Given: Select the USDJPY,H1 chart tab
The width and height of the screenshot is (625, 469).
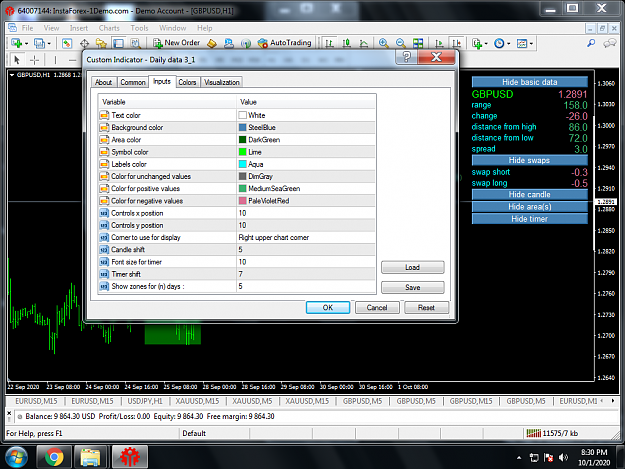Looking at the screenshot, I should (x=144, y=401).
